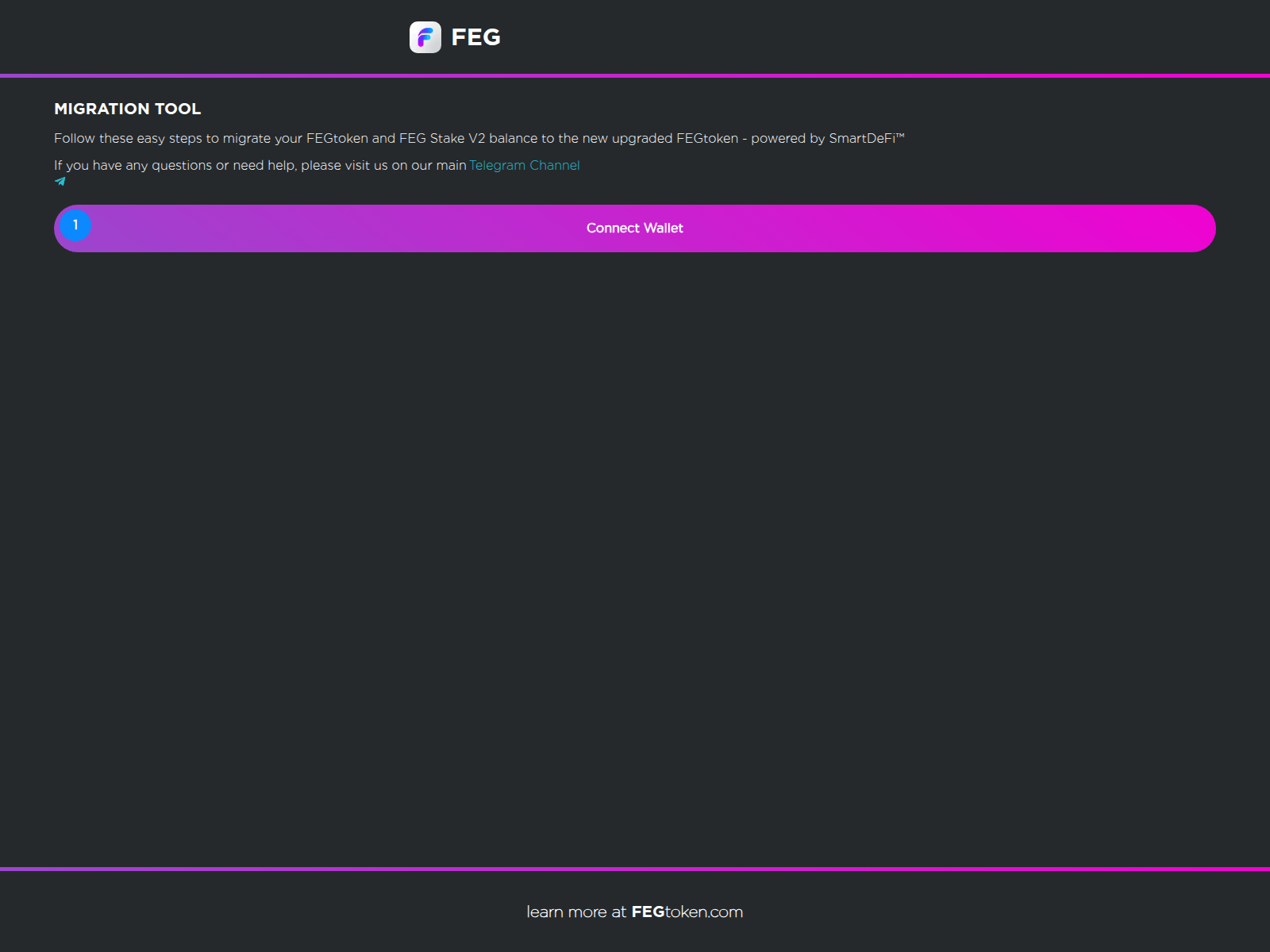Click the FEG brand name in header

click(x=475, y=37)
